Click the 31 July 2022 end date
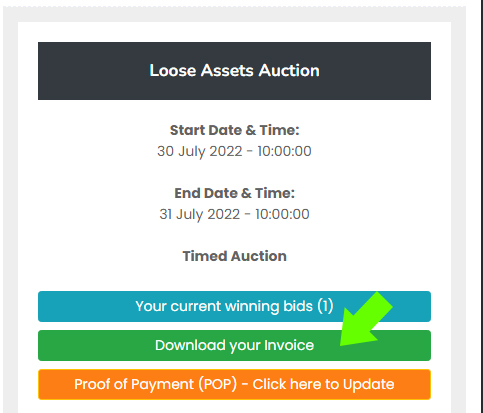The width and height of the screenshot is (483, 413). point(200,214)
